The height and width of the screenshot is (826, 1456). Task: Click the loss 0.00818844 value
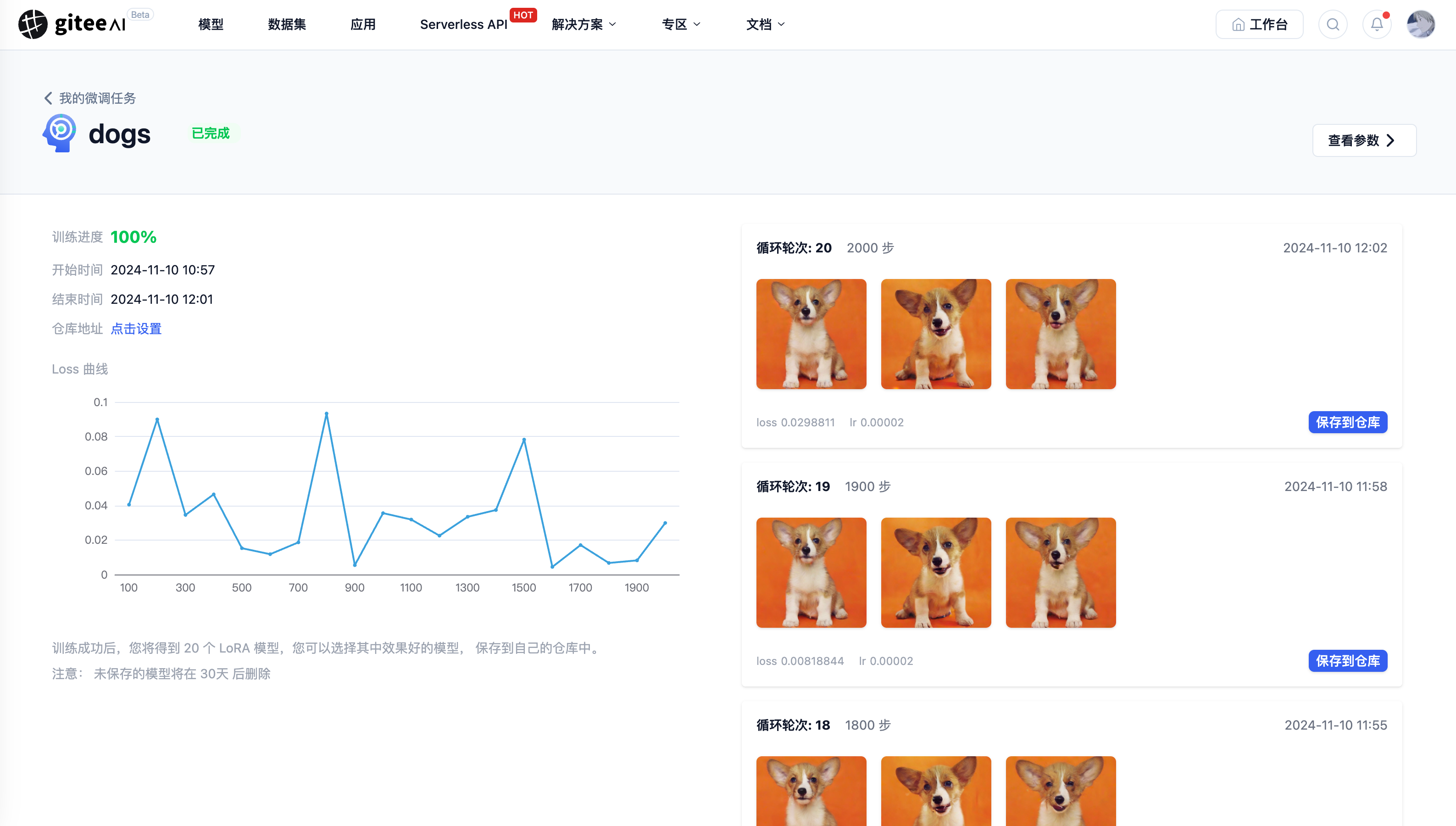coord(800,661)
